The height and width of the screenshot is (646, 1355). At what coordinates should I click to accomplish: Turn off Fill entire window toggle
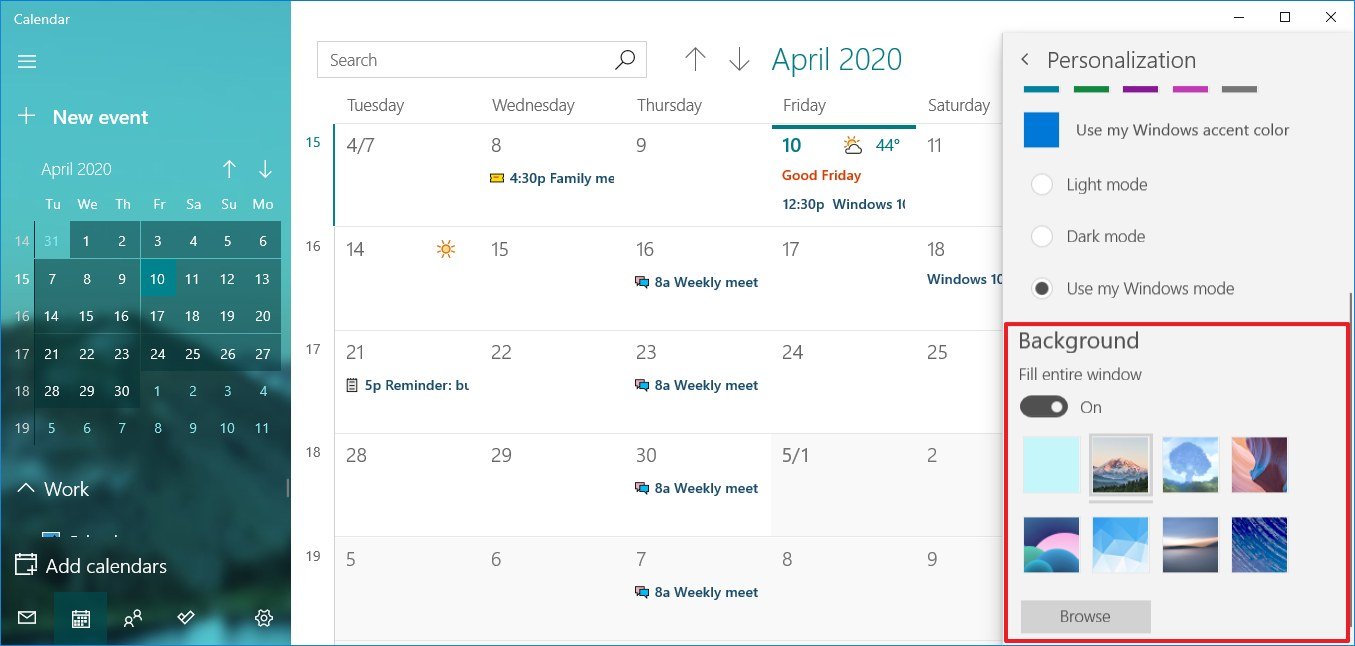coord(1044,407)
